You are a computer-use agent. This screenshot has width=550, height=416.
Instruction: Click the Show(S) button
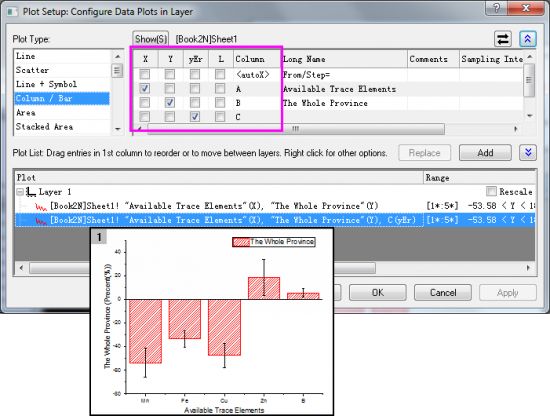(151, 39)
